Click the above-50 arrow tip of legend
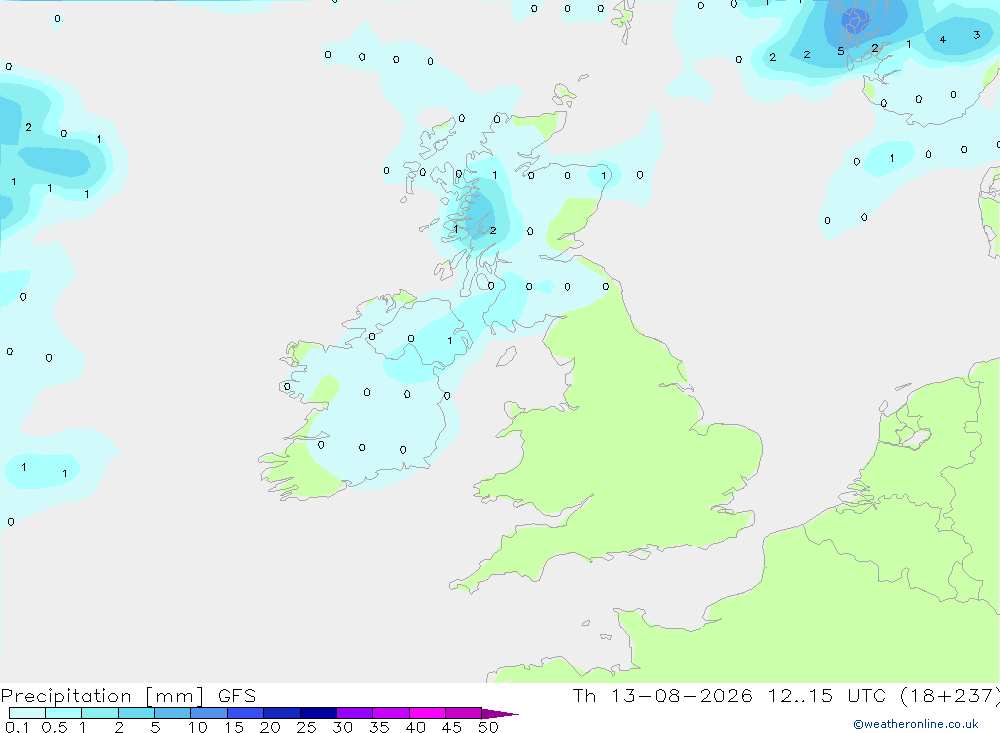Image resolution: width=1000 pixels, height=733 pixels. [x=500, y=714]
